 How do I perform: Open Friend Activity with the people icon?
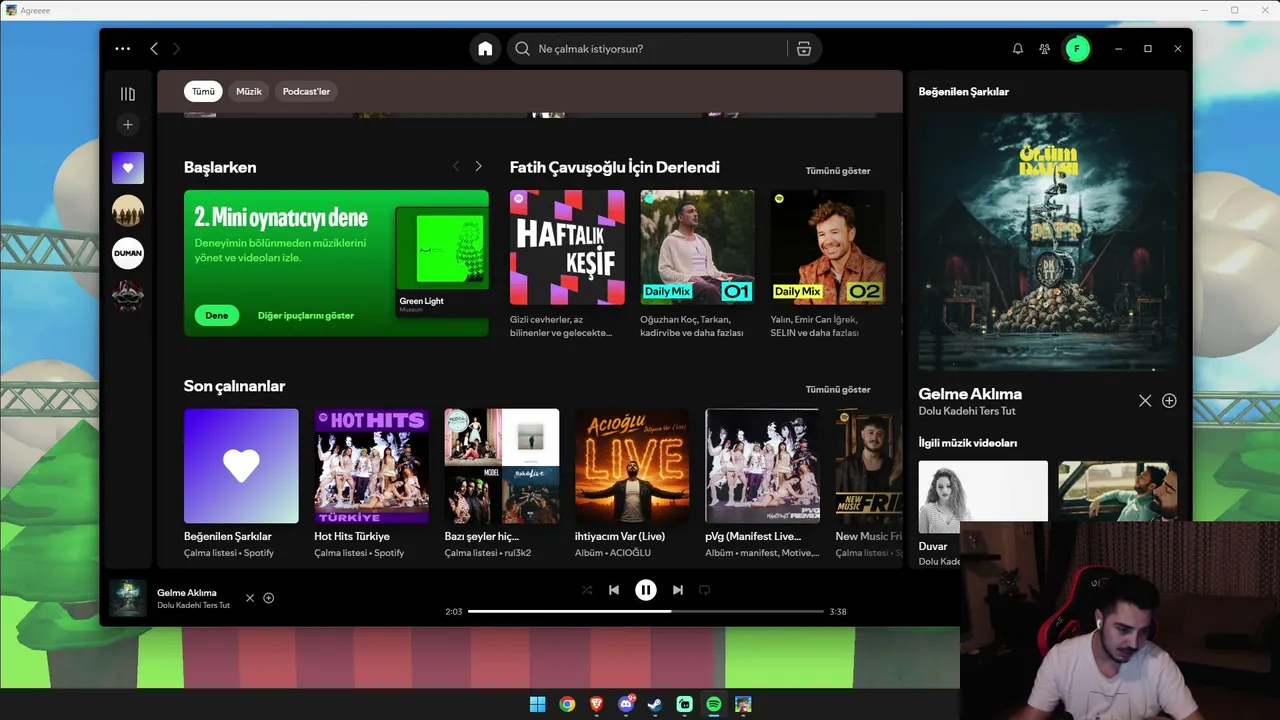tap(1045, 48)
